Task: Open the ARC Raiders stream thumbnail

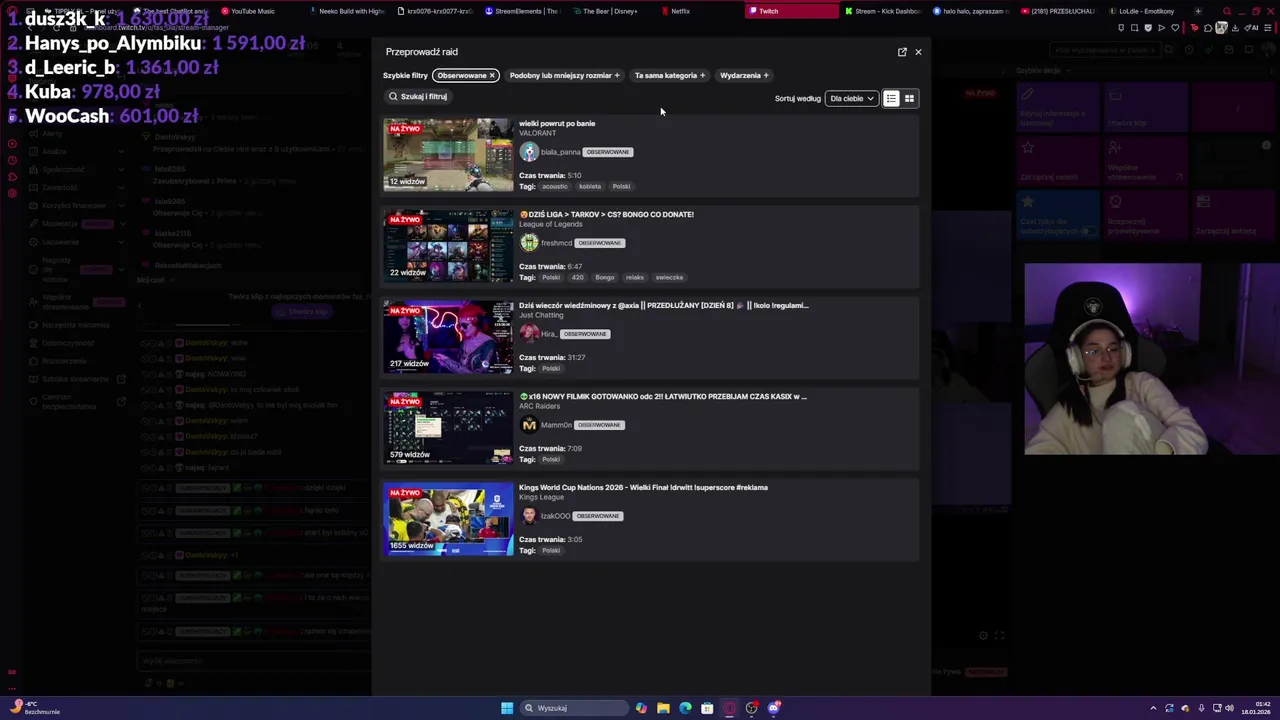Action: 448,428
